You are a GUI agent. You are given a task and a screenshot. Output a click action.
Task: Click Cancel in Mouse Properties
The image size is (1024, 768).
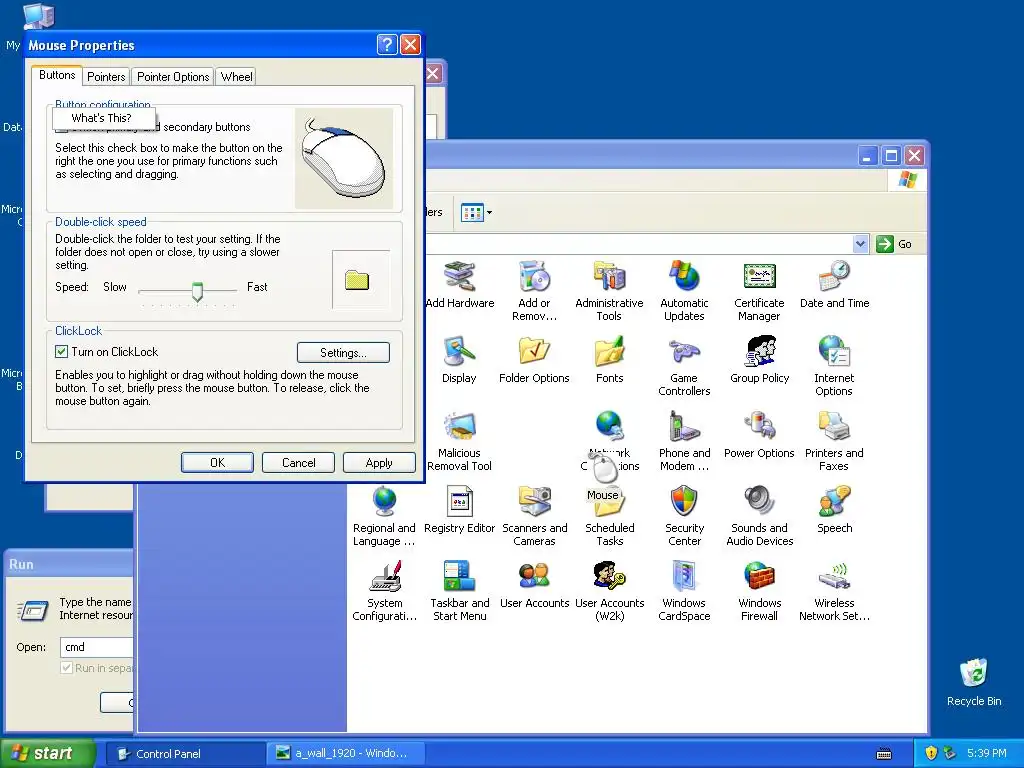[x=298, y=462]
